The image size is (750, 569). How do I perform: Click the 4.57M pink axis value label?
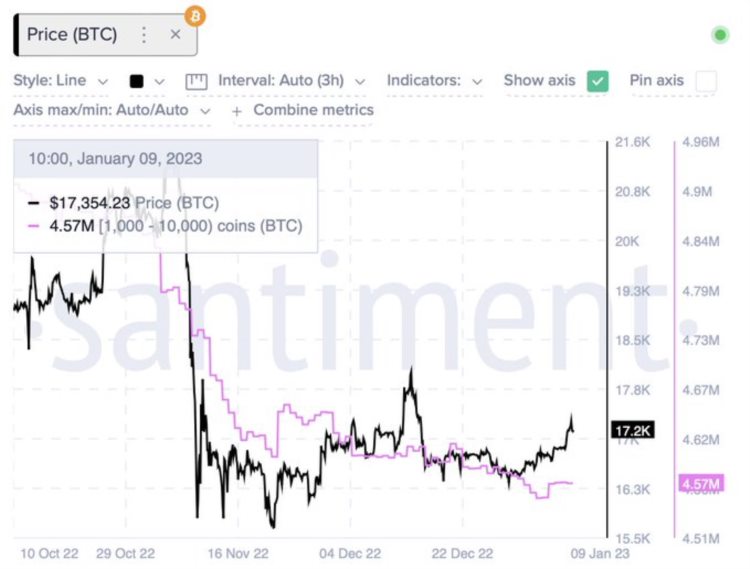click(700, 484)
